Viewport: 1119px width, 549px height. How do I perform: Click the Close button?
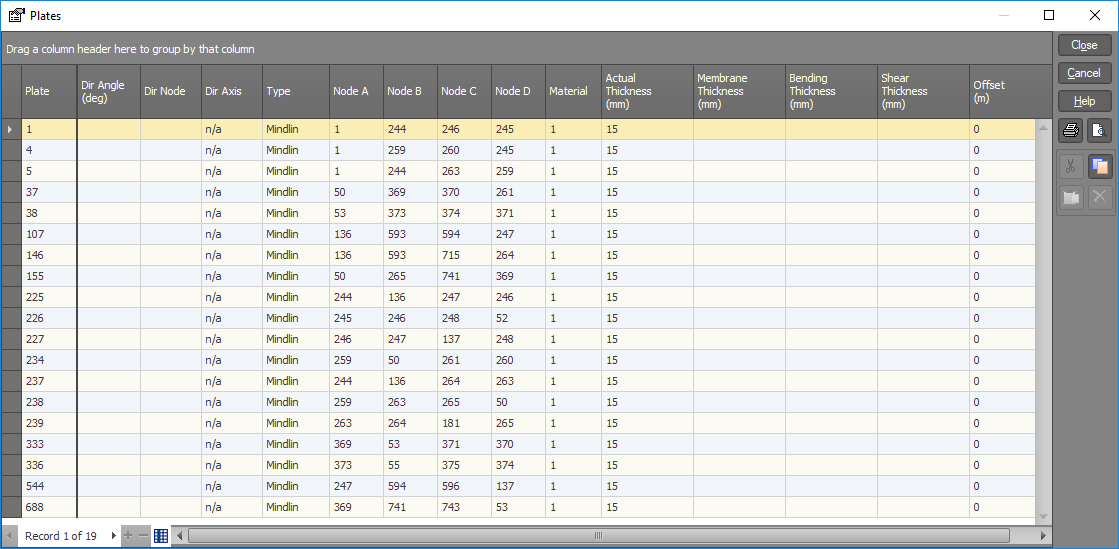click(1084, 45)
